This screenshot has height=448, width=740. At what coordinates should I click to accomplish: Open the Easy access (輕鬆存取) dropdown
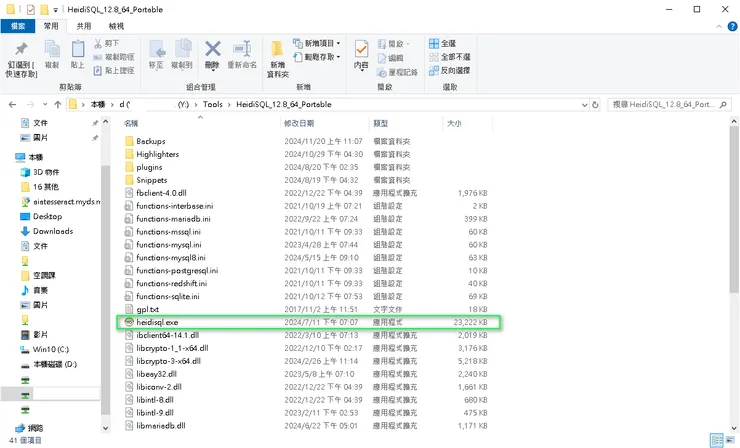[317, 57]
